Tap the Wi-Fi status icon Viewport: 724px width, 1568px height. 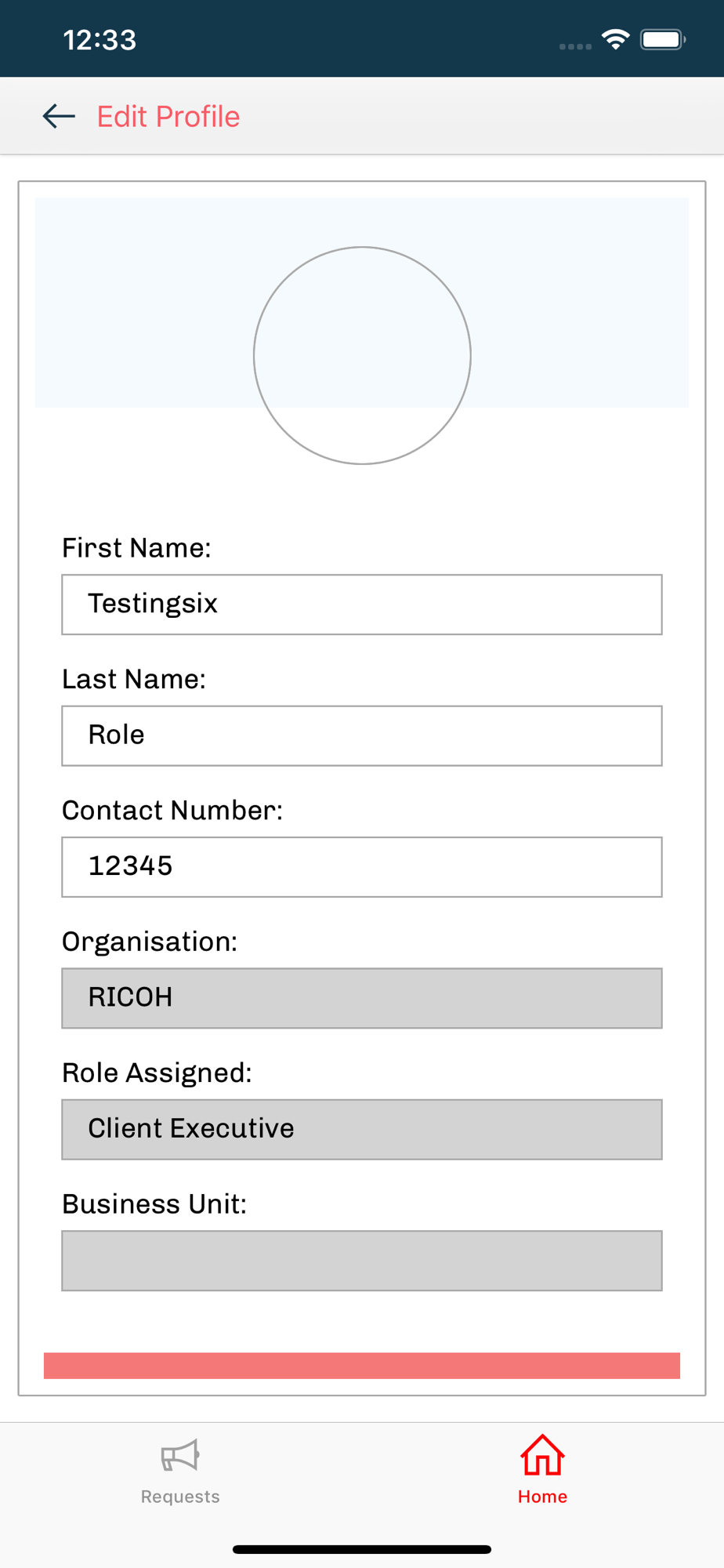[x=616, y=39]
